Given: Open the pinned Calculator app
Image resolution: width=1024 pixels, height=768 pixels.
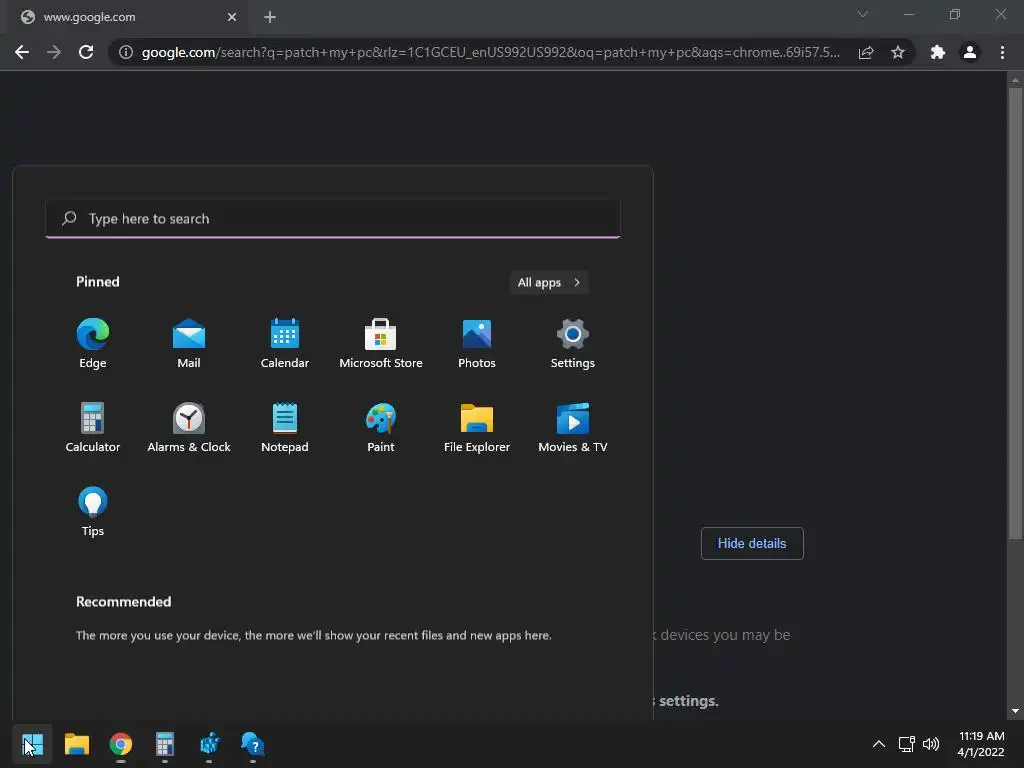Looking at the screenshot, I should pos(93,428).
